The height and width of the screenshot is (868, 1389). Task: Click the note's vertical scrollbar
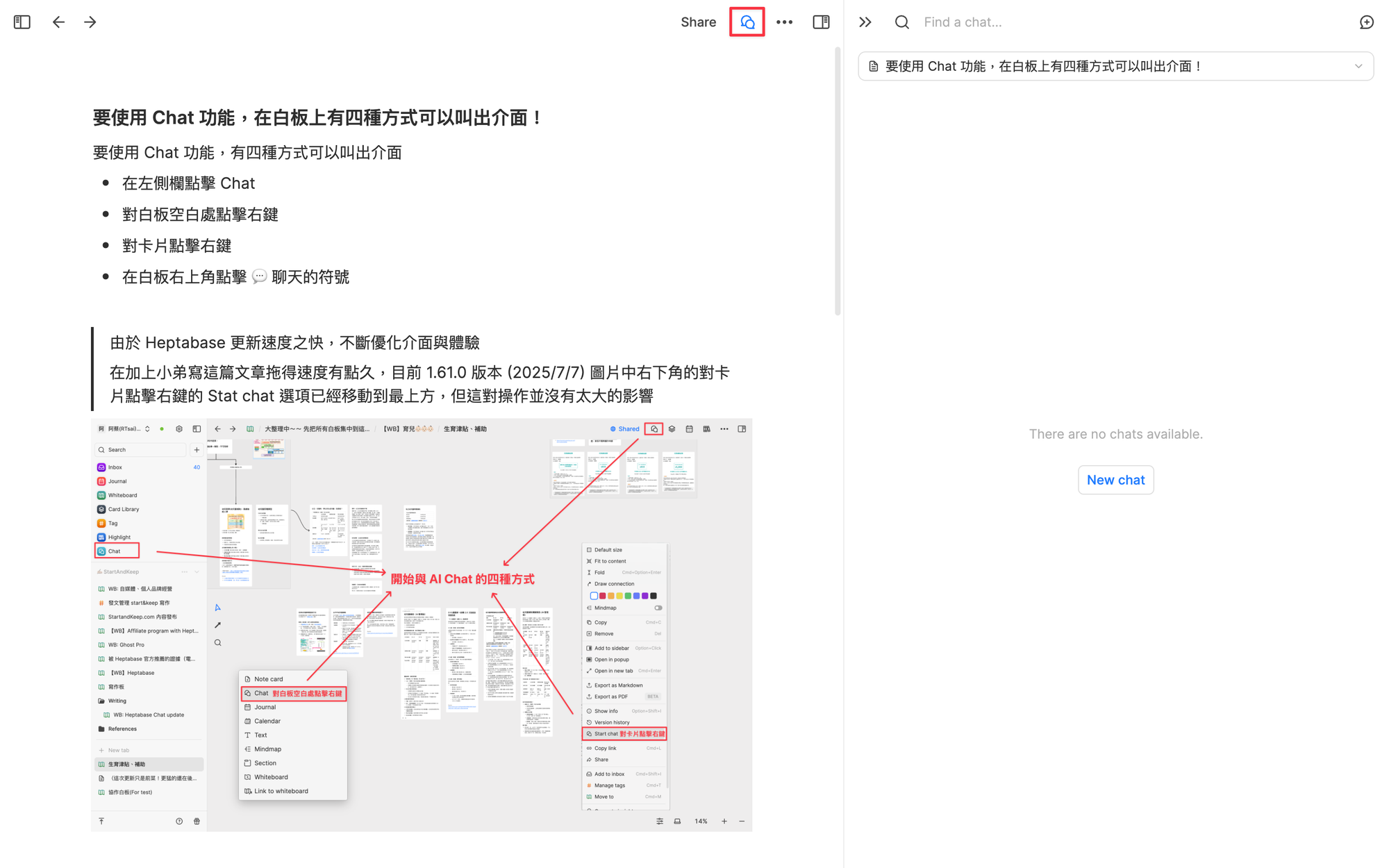click(x=838, y=181)
